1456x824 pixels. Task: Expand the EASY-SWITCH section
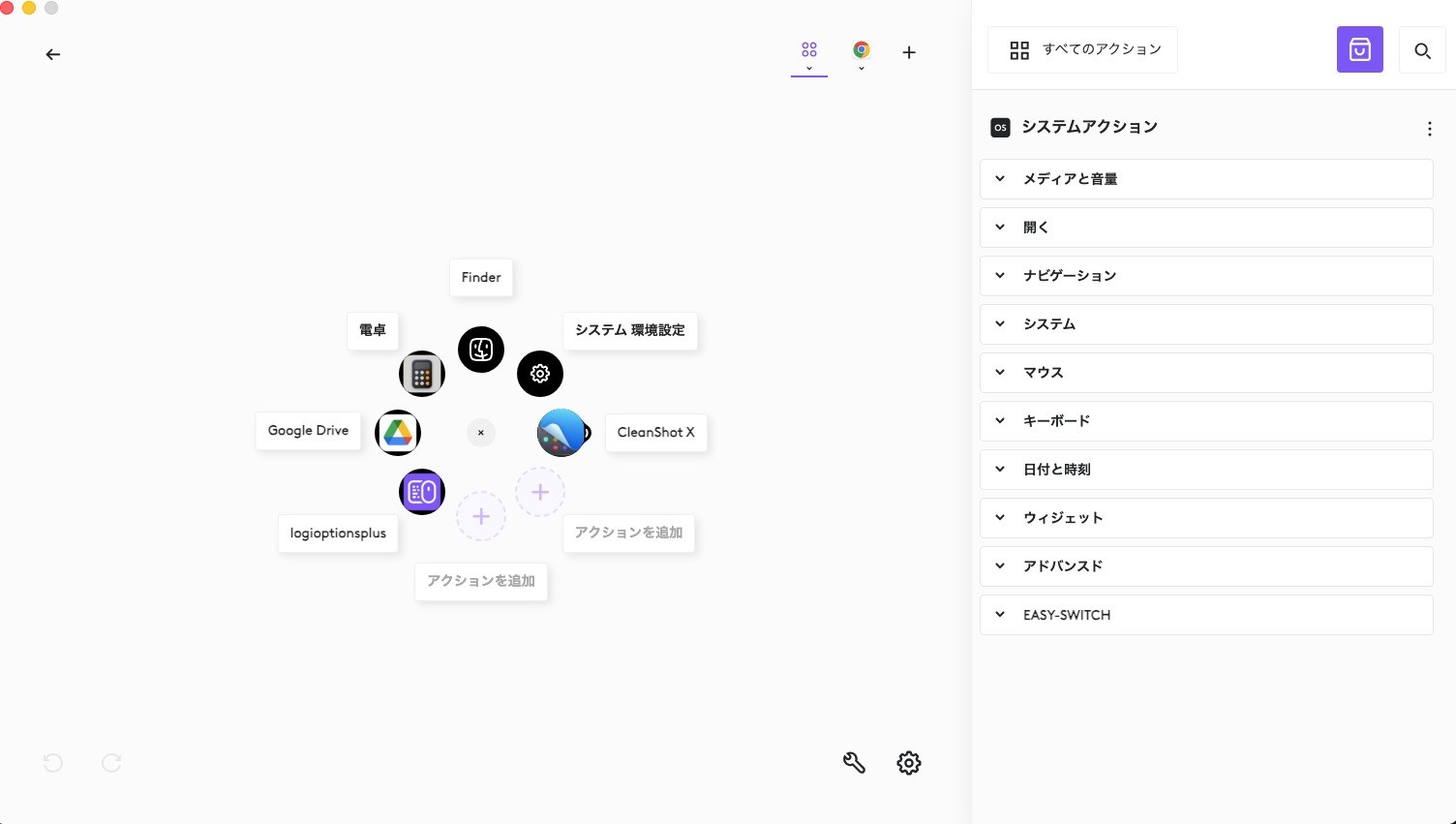click(x=1206, y=615)
